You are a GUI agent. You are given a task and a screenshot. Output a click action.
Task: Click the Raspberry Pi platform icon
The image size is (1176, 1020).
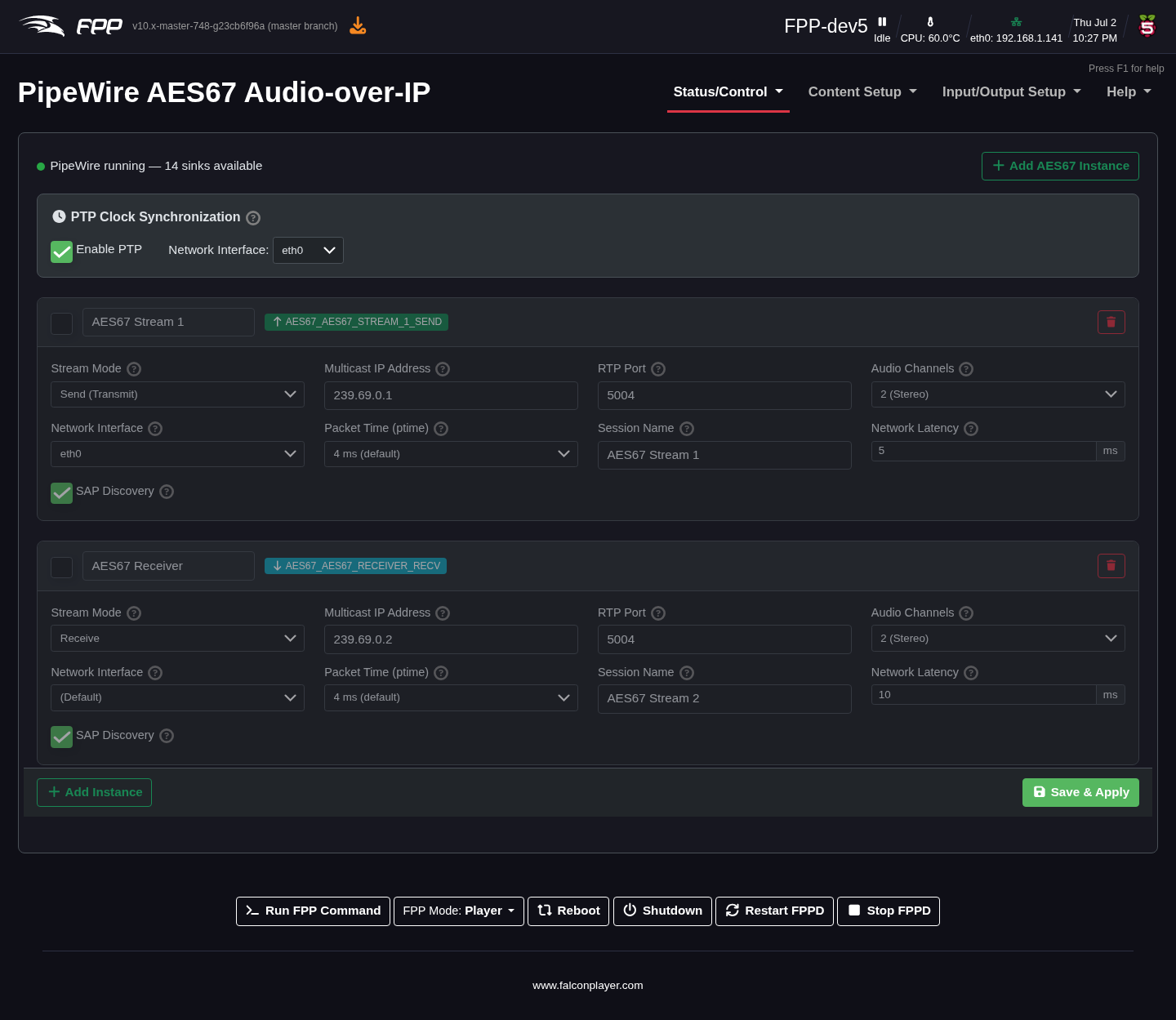point(1147,26)
